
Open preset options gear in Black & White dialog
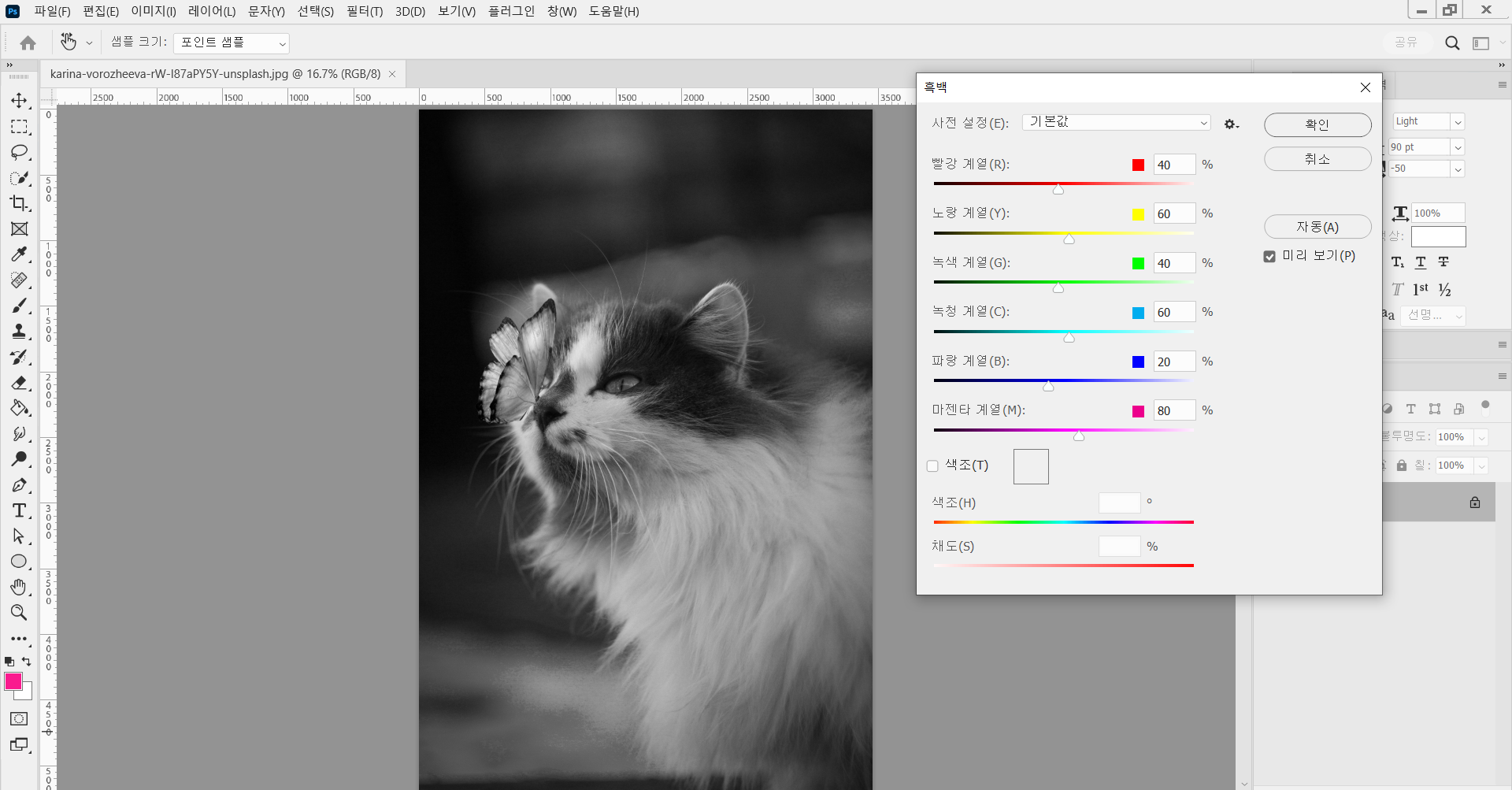pyautogui.click(x=1231, y=124)
